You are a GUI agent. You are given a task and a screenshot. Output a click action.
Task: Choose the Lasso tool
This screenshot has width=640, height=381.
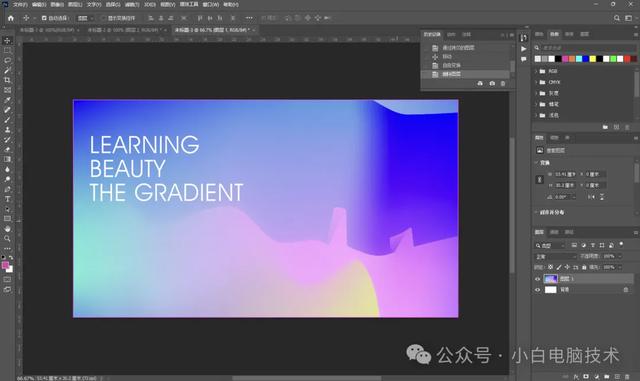pos(7,60)
